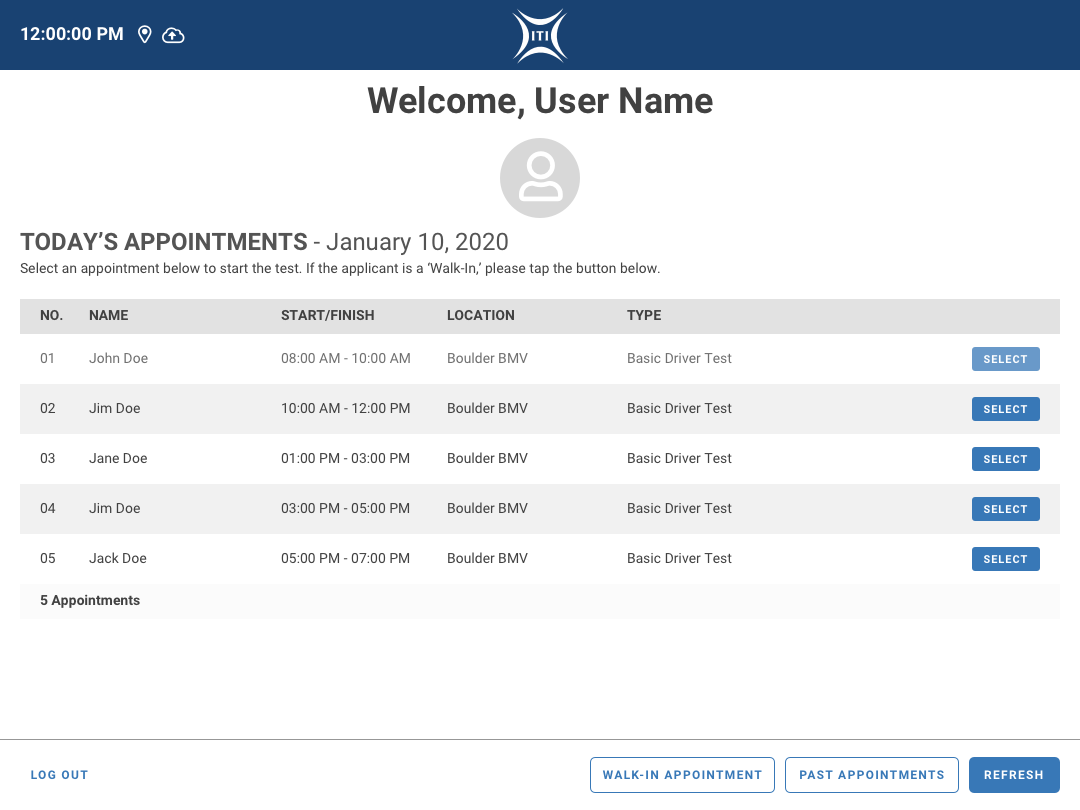Click the START/FINISH column header
The image size is (1080, 810).
click(327, 315)
